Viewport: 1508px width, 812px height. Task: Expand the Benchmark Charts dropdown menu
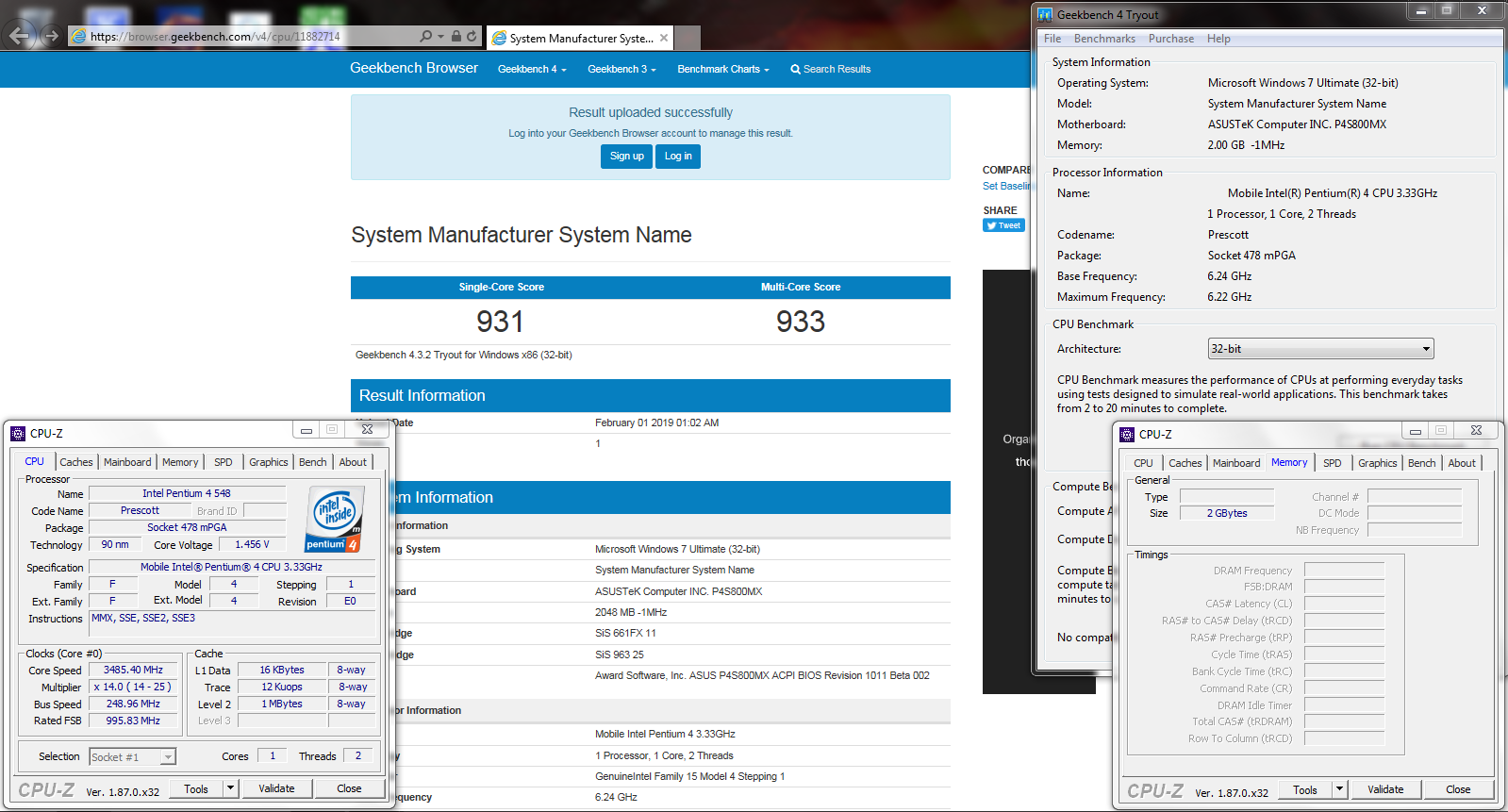point(723,69)
